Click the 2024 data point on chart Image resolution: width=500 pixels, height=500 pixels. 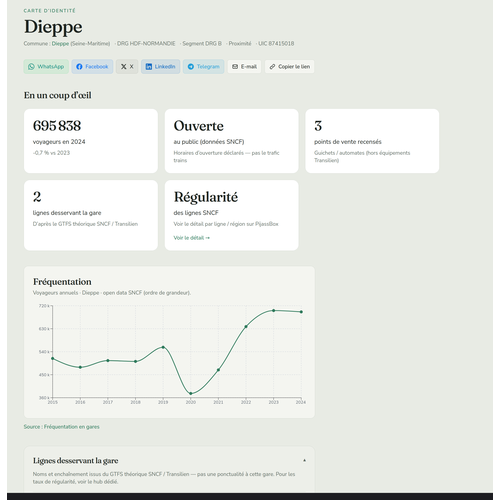point(301,312)
